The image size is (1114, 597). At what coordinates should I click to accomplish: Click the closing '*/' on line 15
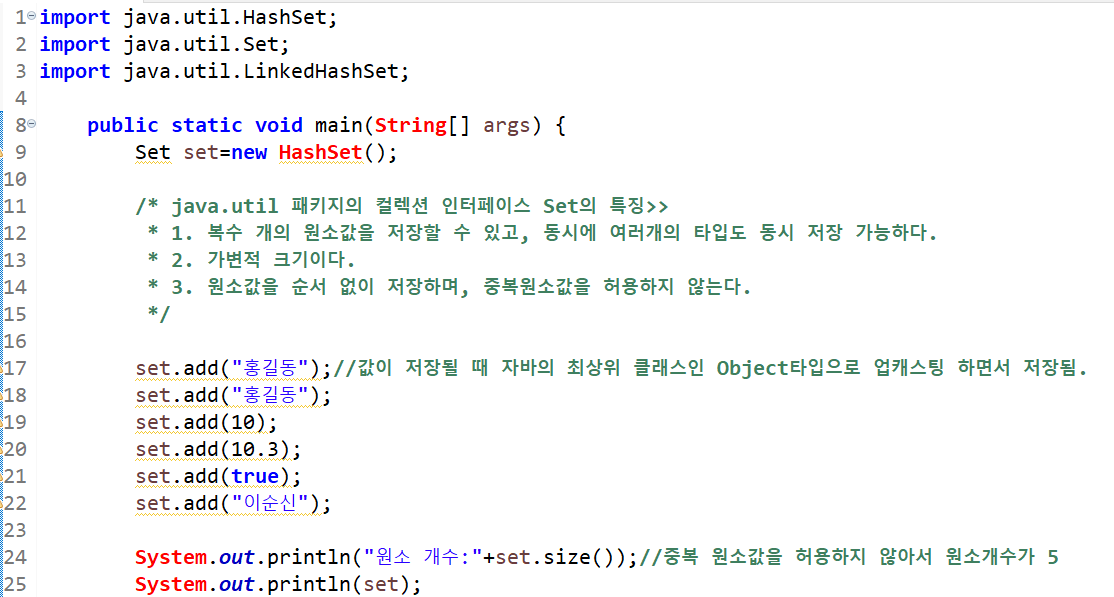(159, 313)
